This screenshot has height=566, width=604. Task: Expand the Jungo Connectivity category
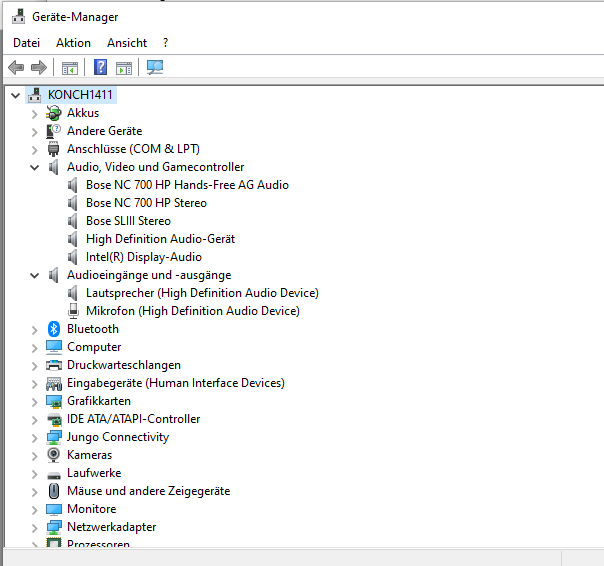[35, 438]
